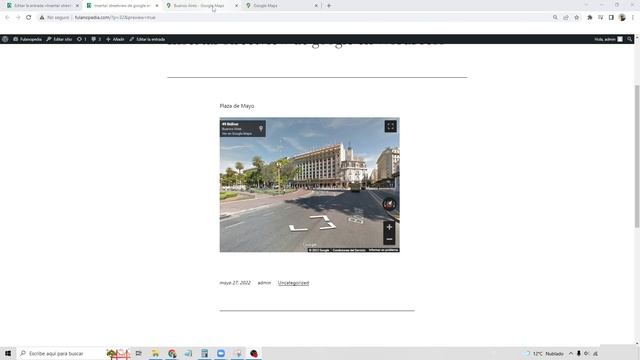The height and width of the screenshot is (360, 640).
Task: Open the 'Ver en Google Maps' link
Action: tap(237, 133)
